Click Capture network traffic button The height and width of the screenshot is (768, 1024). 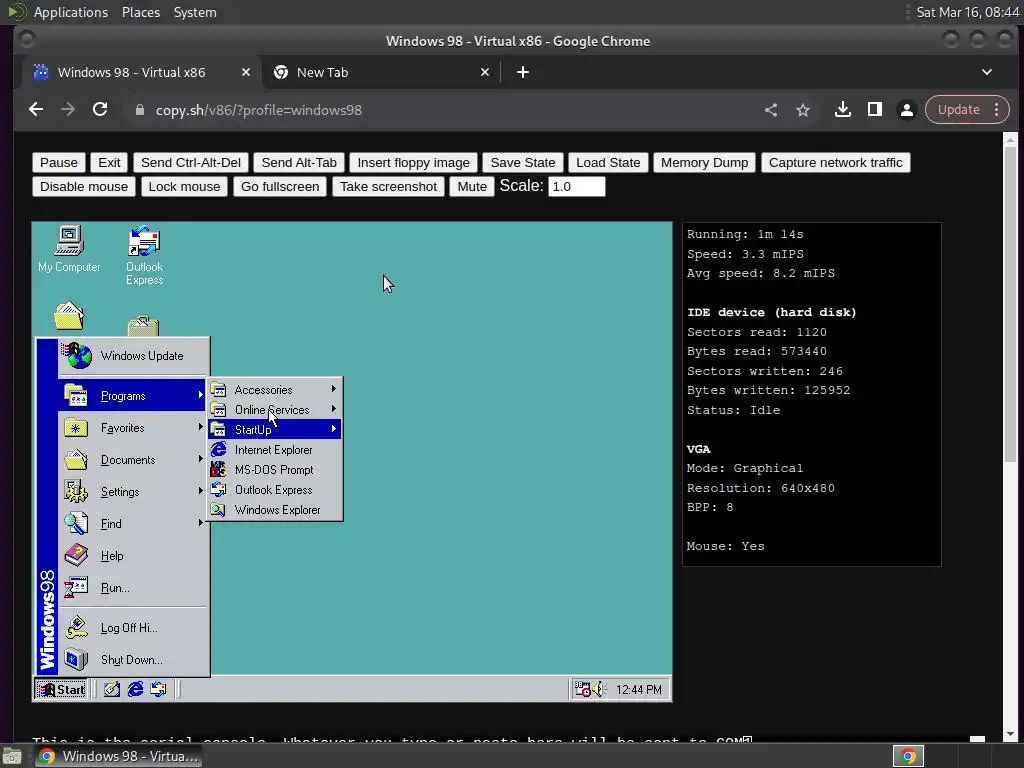click(x=835, y=163)
